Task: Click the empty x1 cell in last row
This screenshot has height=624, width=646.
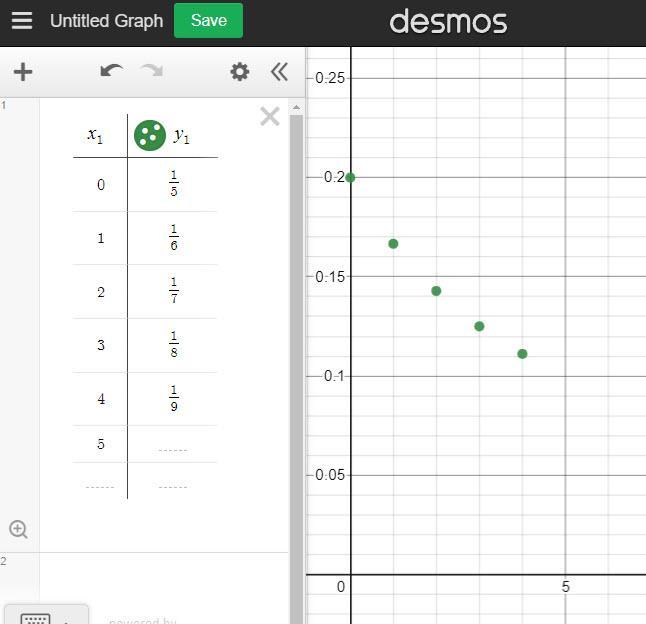Action: click(101, 481)
